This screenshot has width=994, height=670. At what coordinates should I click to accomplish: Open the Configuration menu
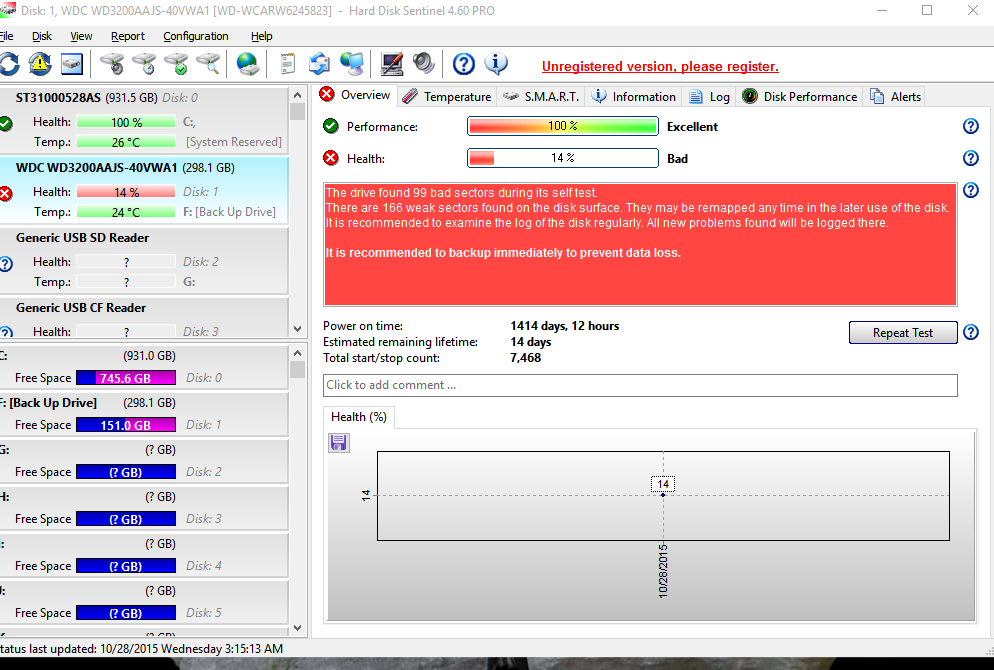click(196, 36)
